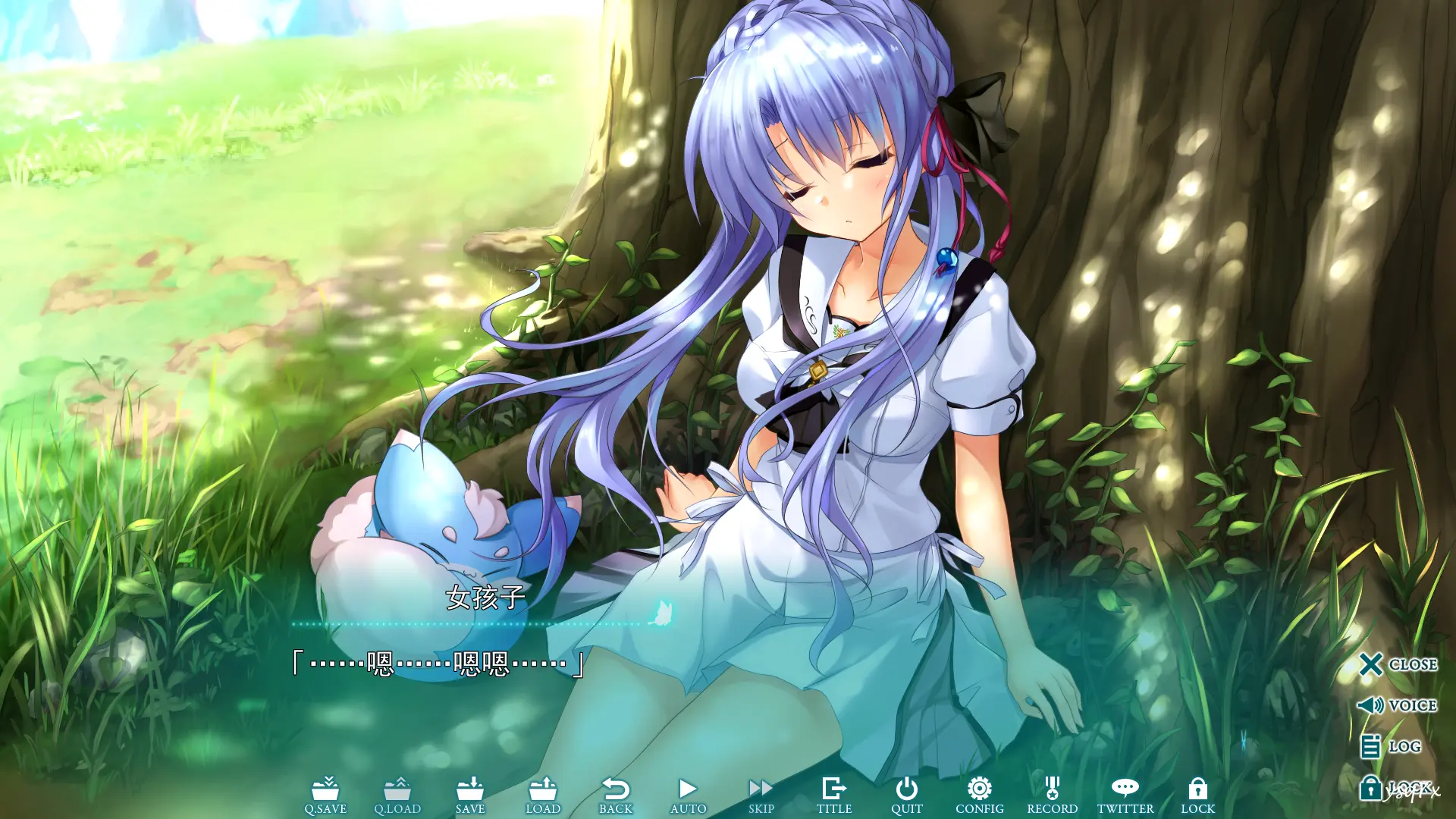Click the QUIT power icon
Viewport: 1456px width, 819px height.
pos(907,796)
